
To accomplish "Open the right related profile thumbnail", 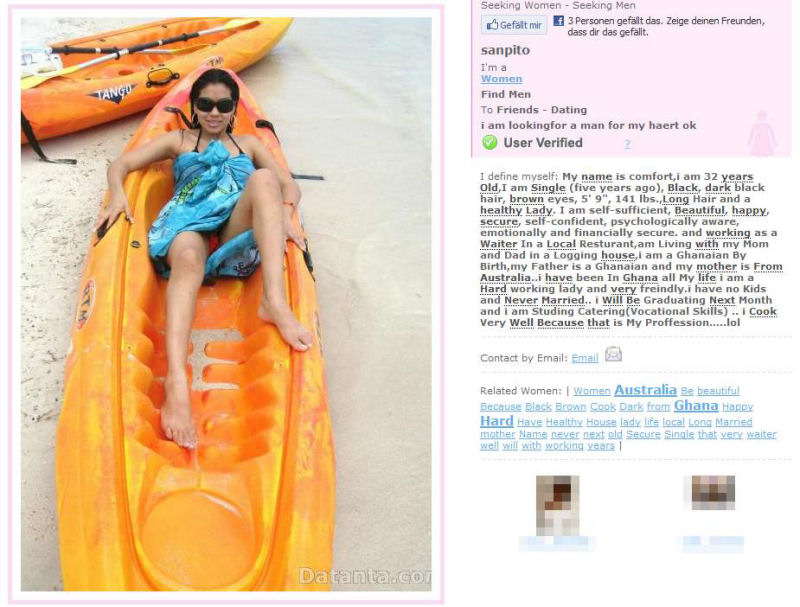I will pos(713,493).
